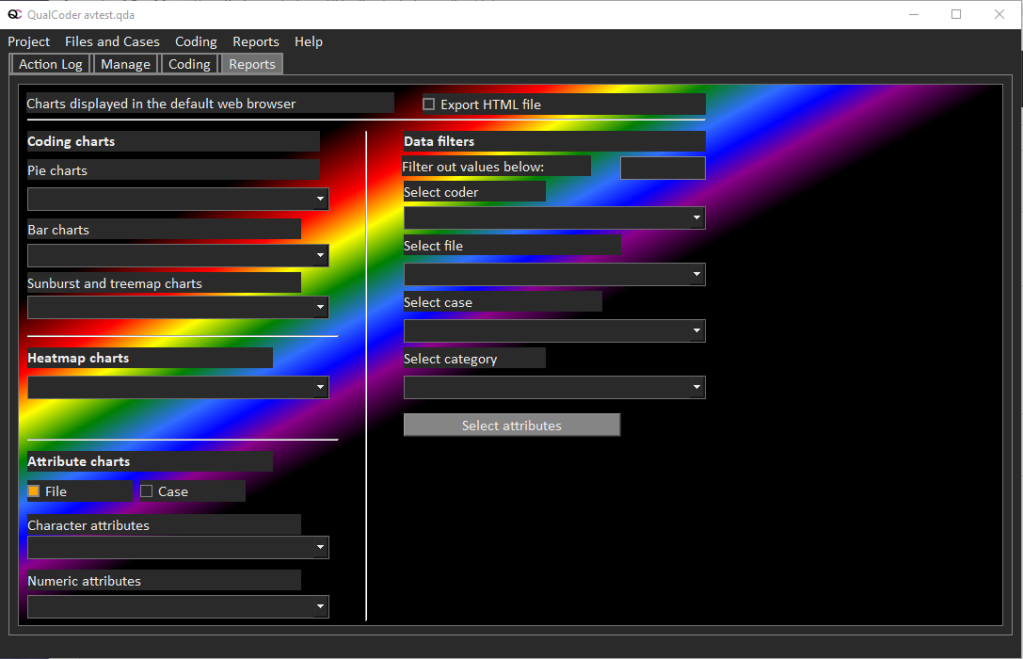
Task: Open the Numeric attributes dropdown
Action: pos(178,606)
